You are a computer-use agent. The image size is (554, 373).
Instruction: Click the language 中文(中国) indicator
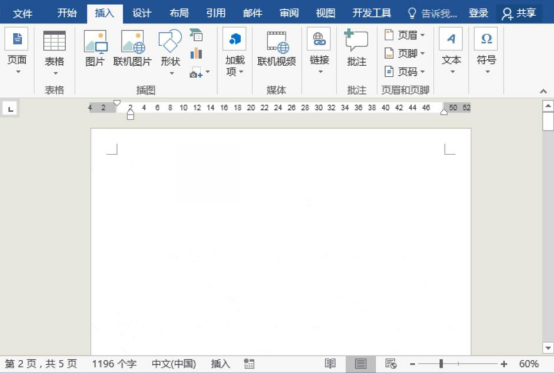click(x=173, y=363)
